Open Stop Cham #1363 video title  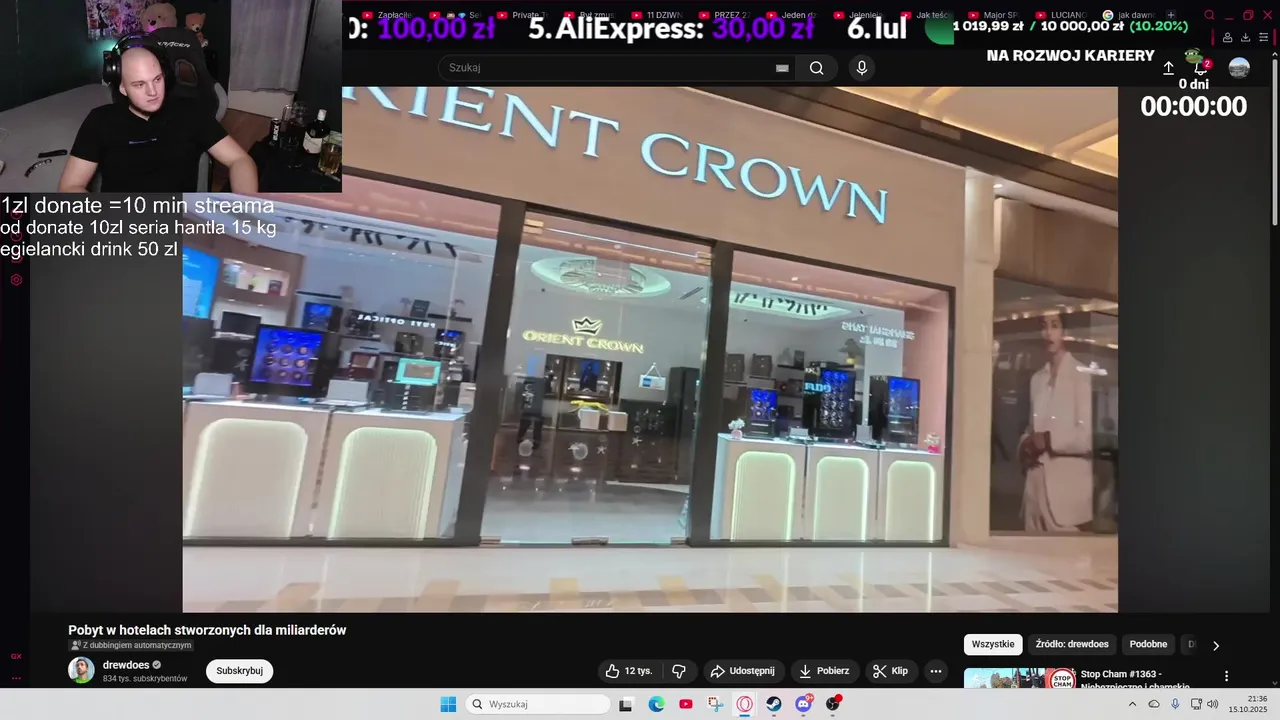click(1136, 680)
